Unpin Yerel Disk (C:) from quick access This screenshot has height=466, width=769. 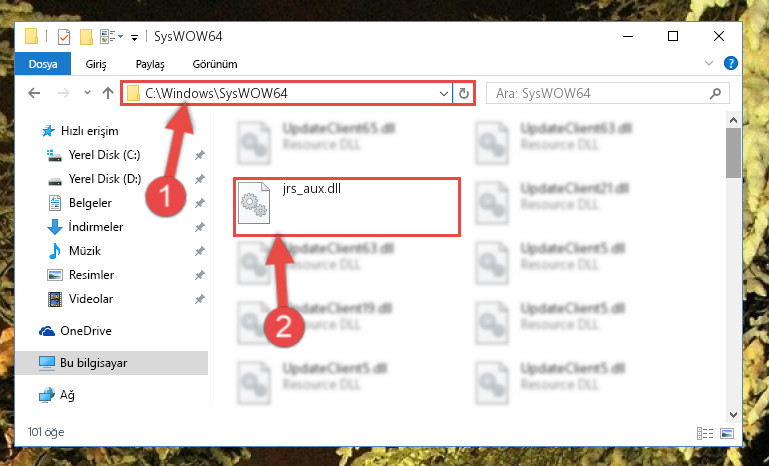200,155
